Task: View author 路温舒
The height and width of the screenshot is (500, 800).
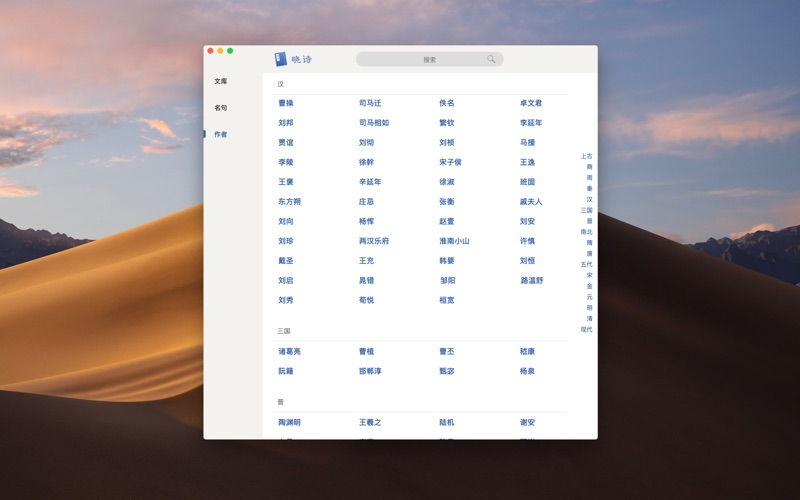Action: [x=532, y=281]
